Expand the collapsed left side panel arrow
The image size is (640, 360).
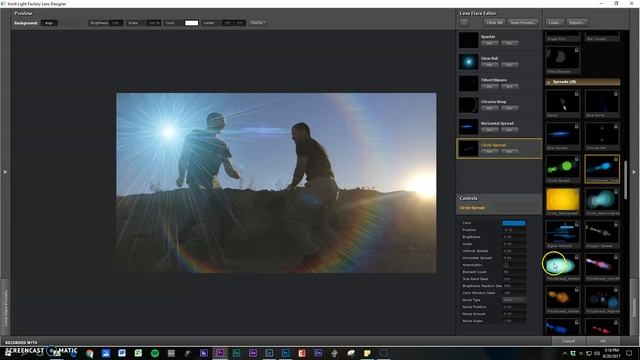pyautogui.click(x=5, y=172)
